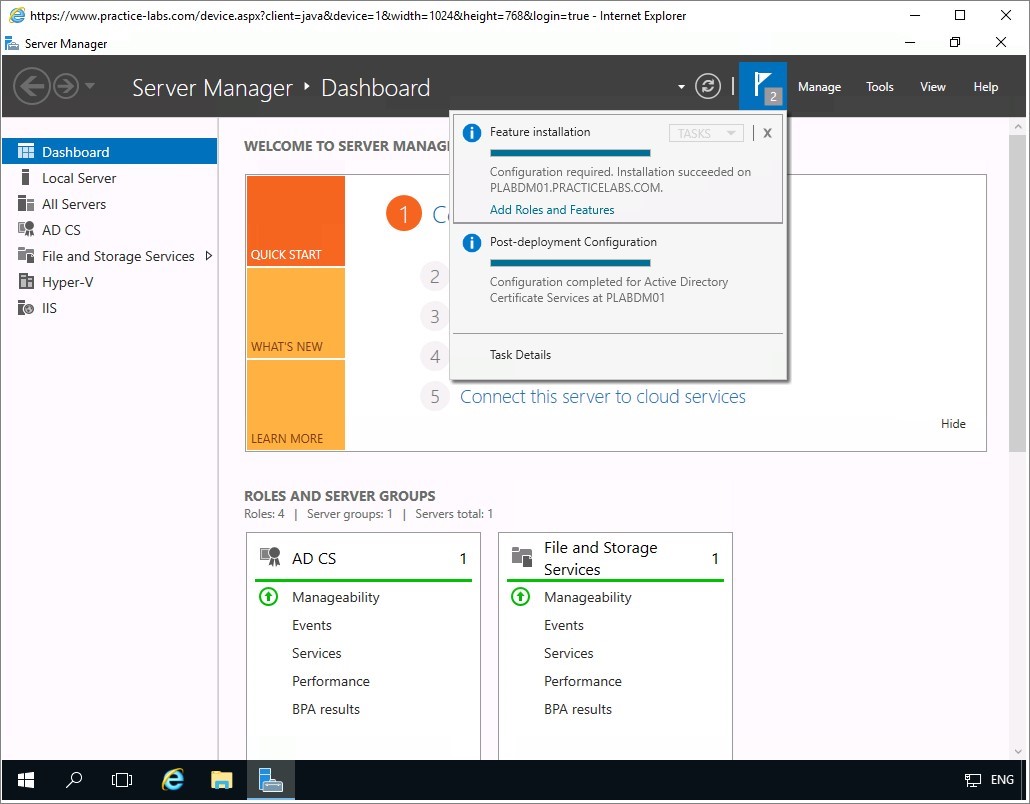
Task: Click the QUICK START tile
Action: (296, 221)
